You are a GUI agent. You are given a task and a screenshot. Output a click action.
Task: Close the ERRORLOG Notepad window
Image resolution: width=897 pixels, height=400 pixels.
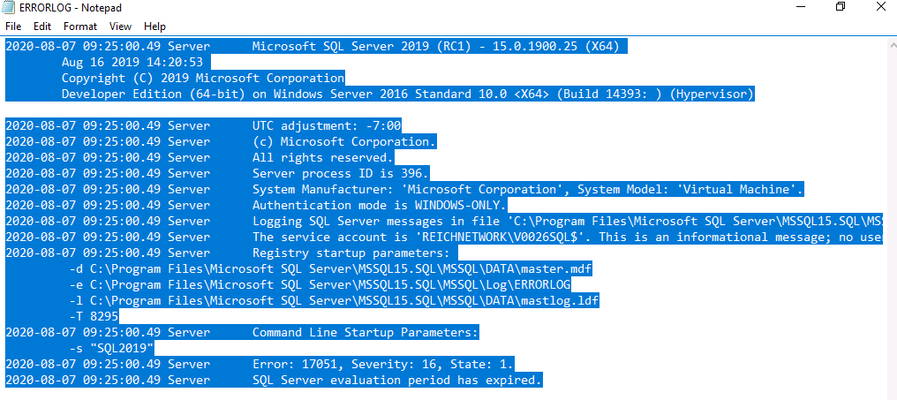click(880, 7)
